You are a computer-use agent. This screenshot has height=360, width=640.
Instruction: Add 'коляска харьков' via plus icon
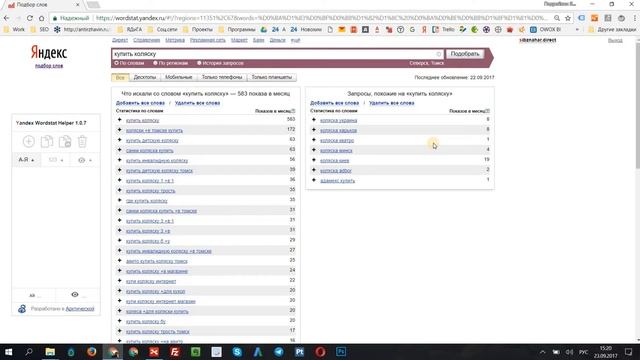[x=314, y=130]
